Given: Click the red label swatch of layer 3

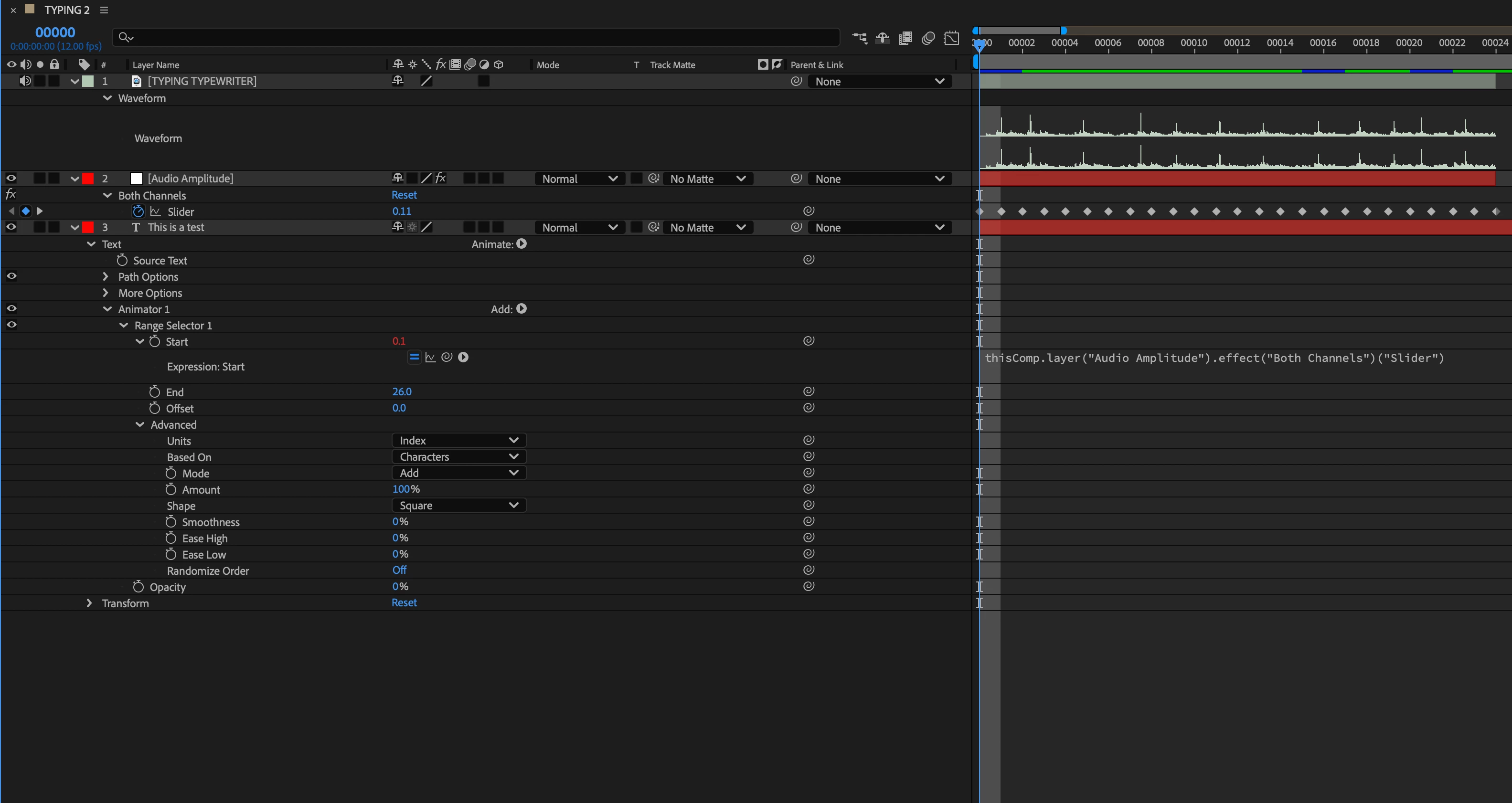Looking at the screenshot, I should tap(88, 228).
